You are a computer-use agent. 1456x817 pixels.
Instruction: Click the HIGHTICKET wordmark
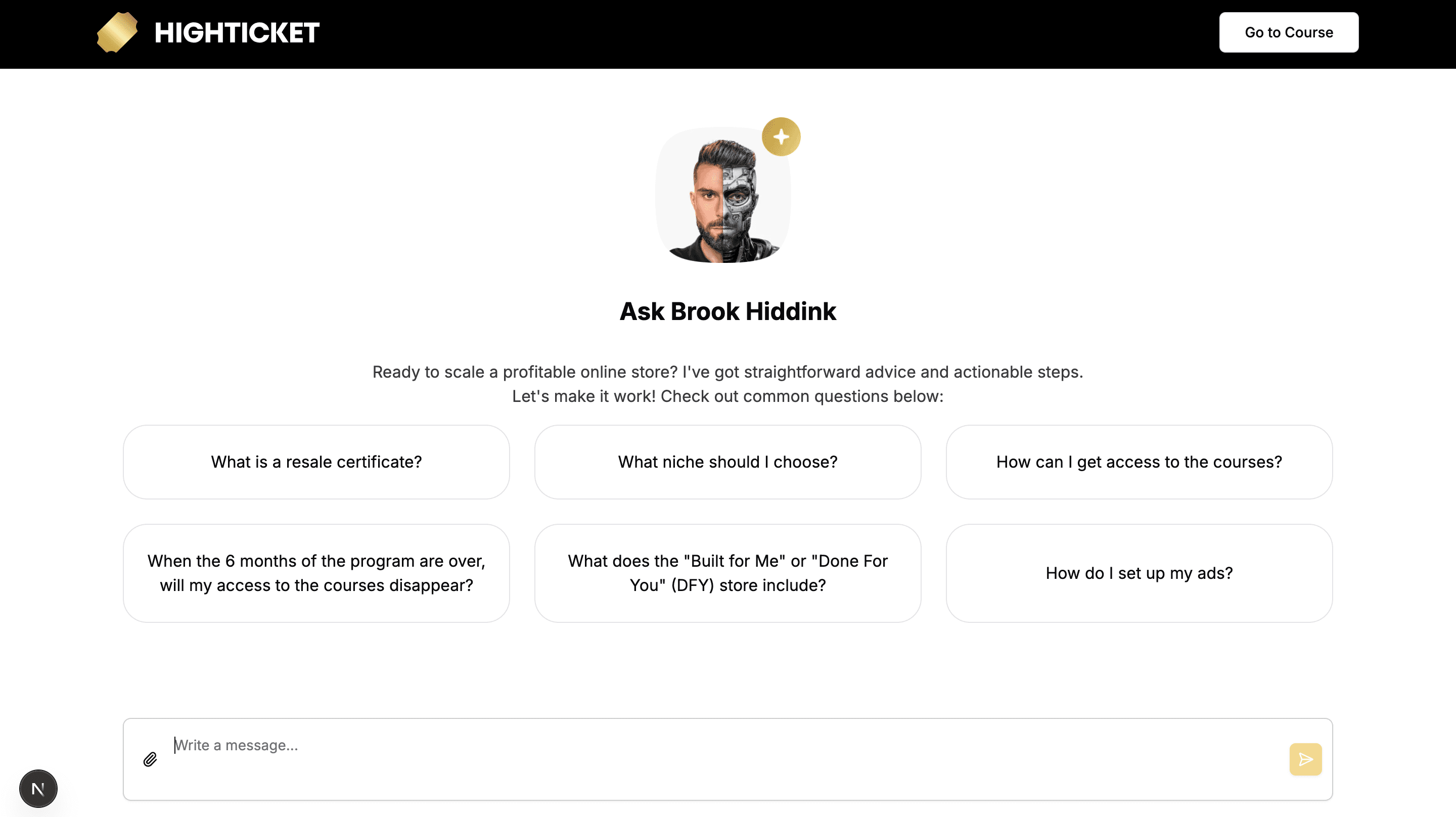tap(237, 33)
